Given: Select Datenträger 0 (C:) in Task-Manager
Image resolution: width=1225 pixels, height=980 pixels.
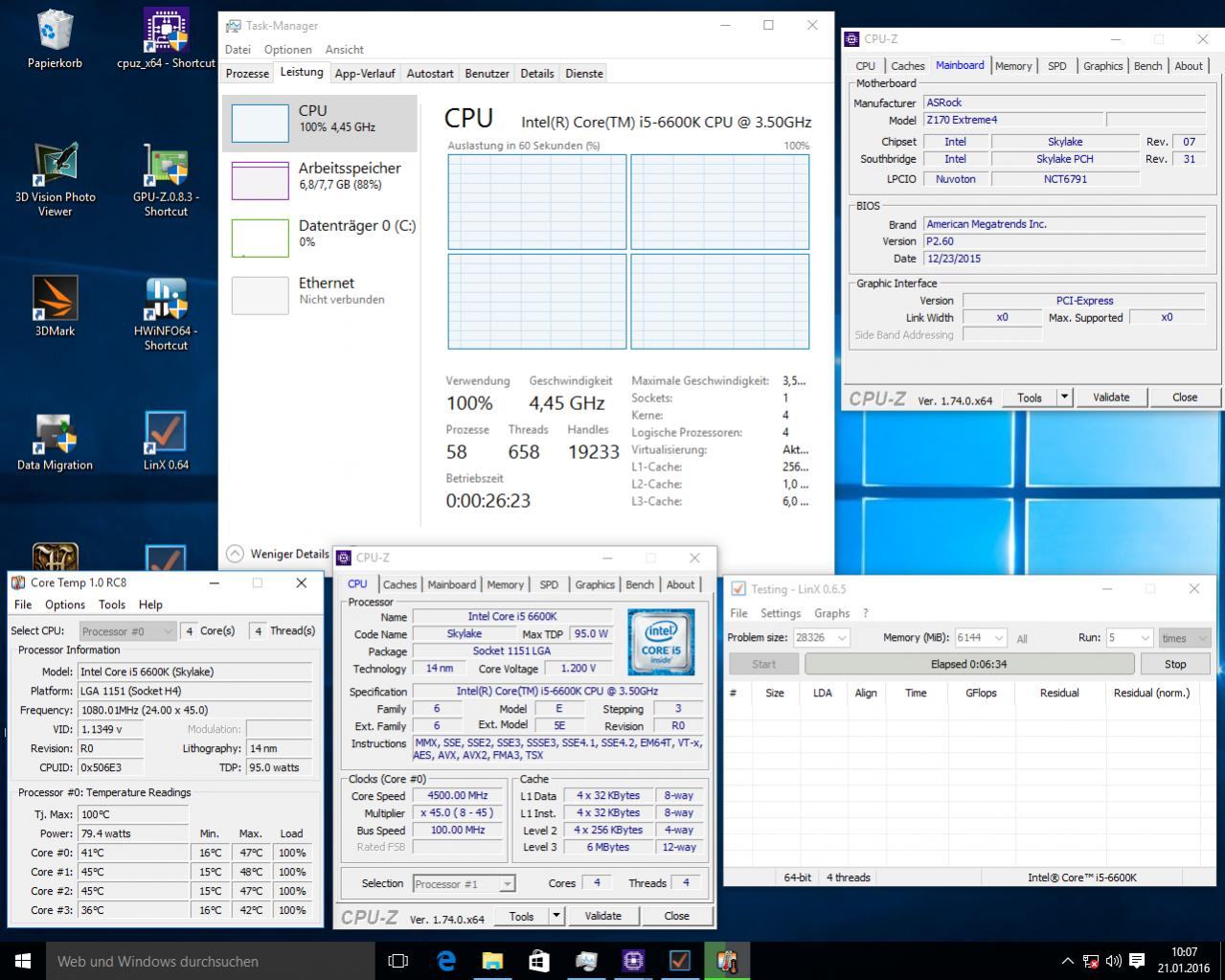Looking at the screenshot, I should tap(320, 238).
